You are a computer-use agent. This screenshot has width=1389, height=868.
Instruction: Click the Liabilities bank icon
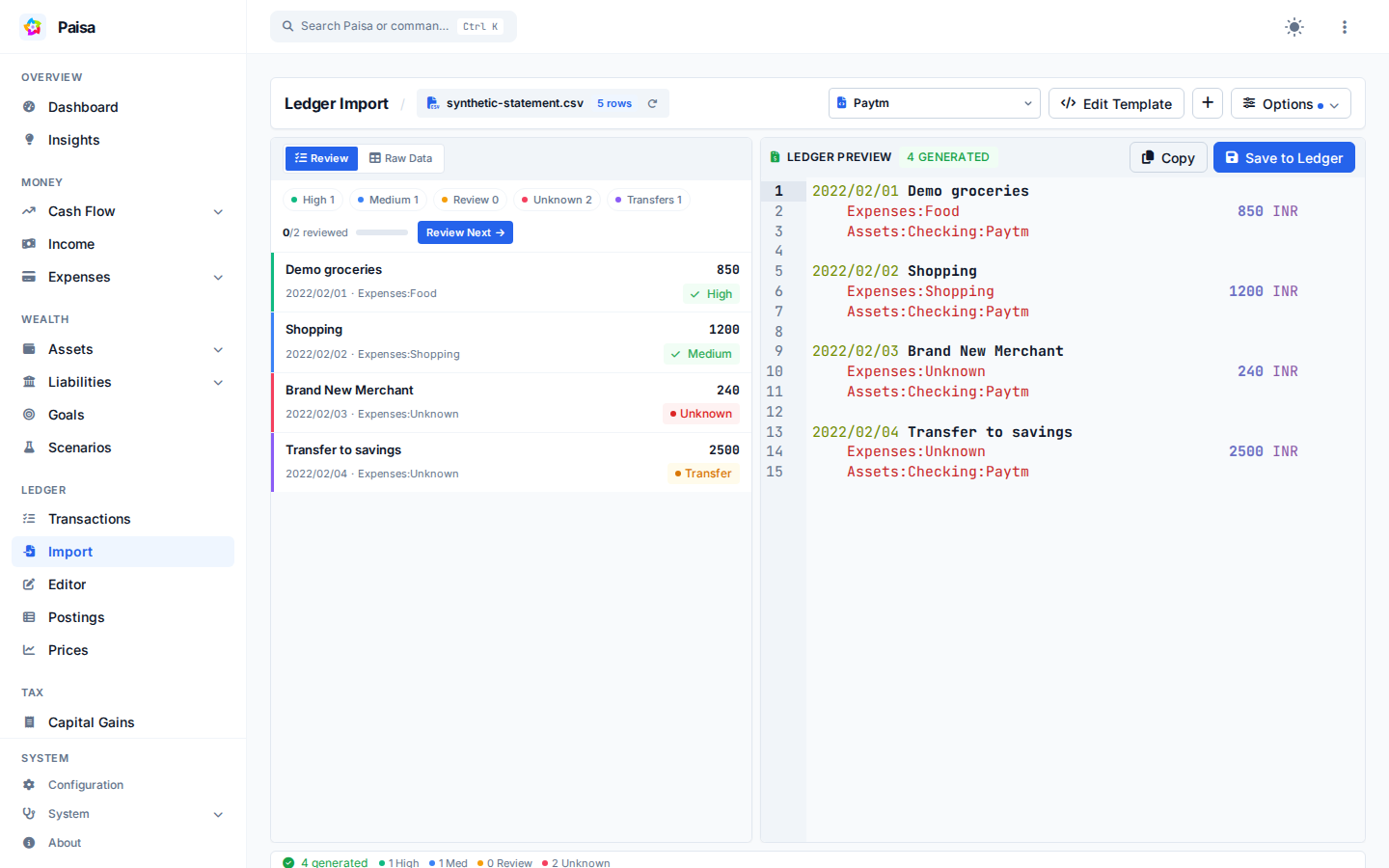[x=29, y=382]
